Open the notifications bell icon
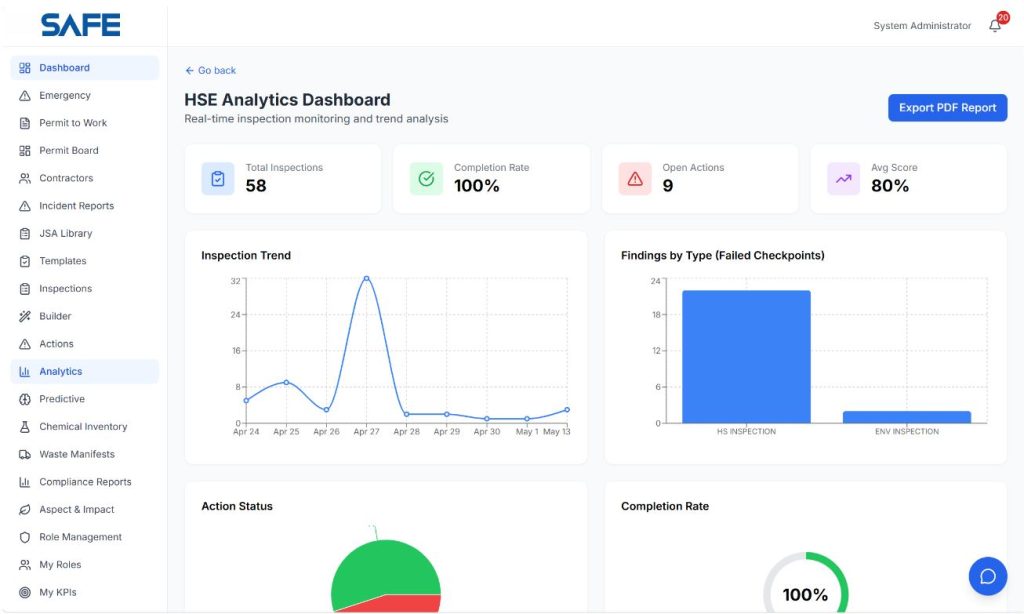The width and height of the screenshot is (1024, 614). coord(995,25)
